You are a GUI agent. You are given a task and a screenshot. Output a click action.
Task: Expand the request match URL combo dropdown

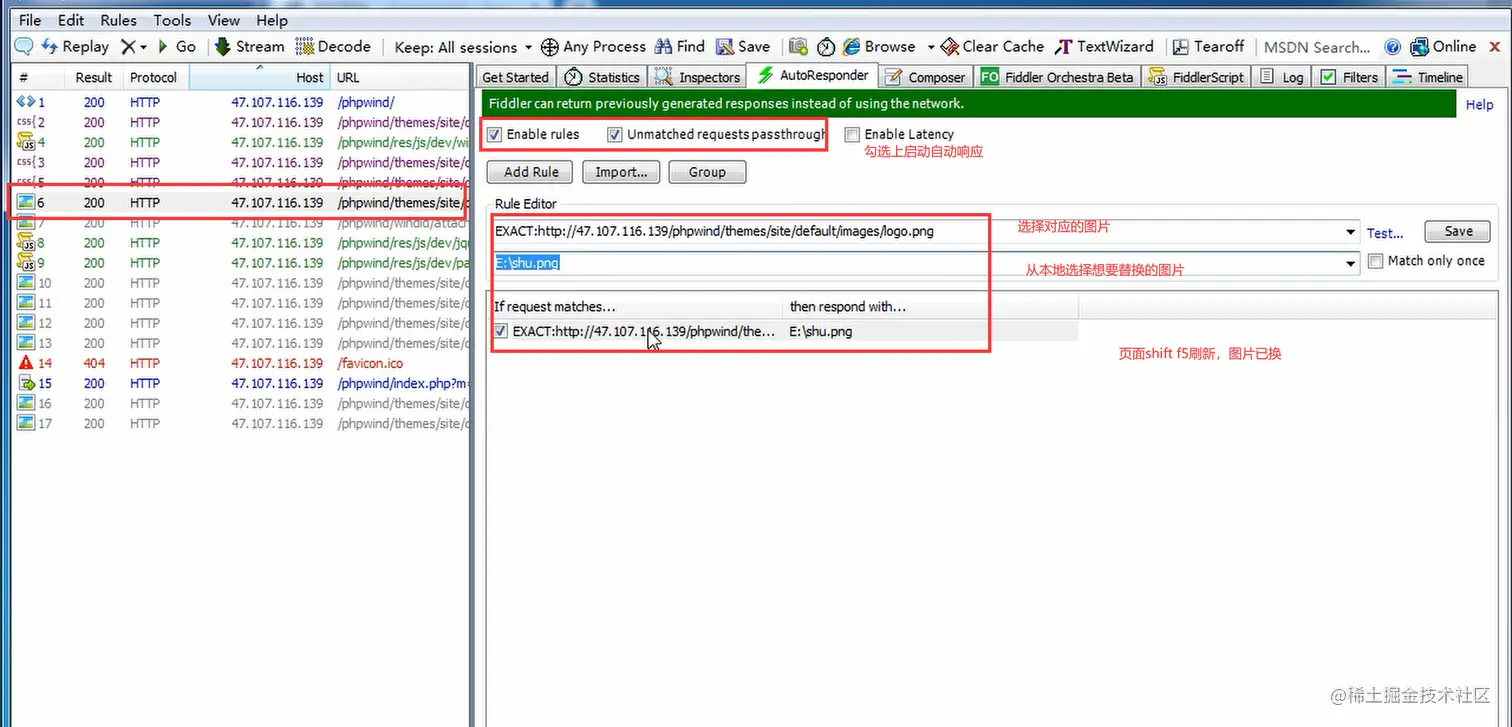click(1352, 232)
